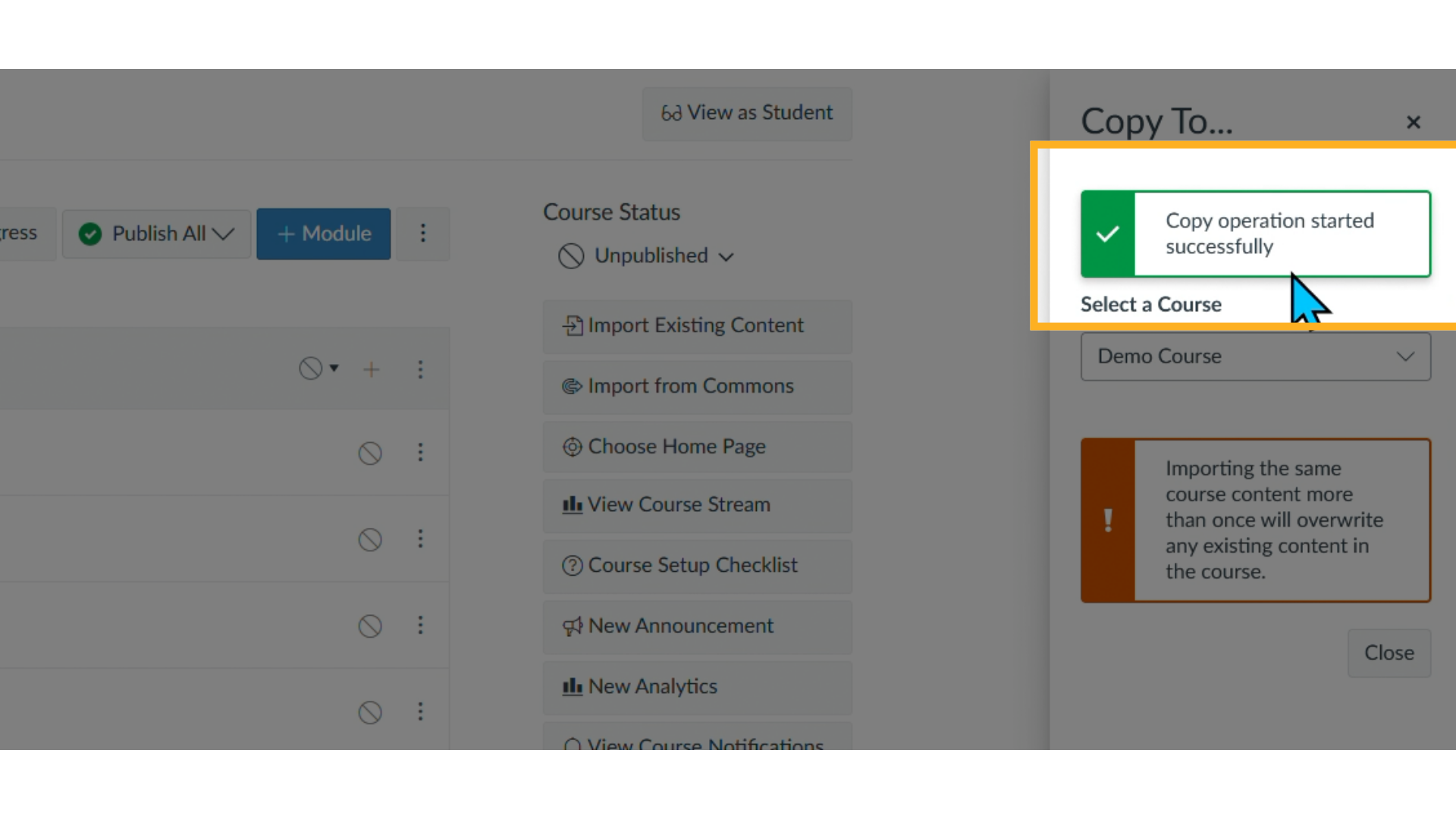Click the Import Existing Content icon
The image size is (1456, 819).
(573, 325)
